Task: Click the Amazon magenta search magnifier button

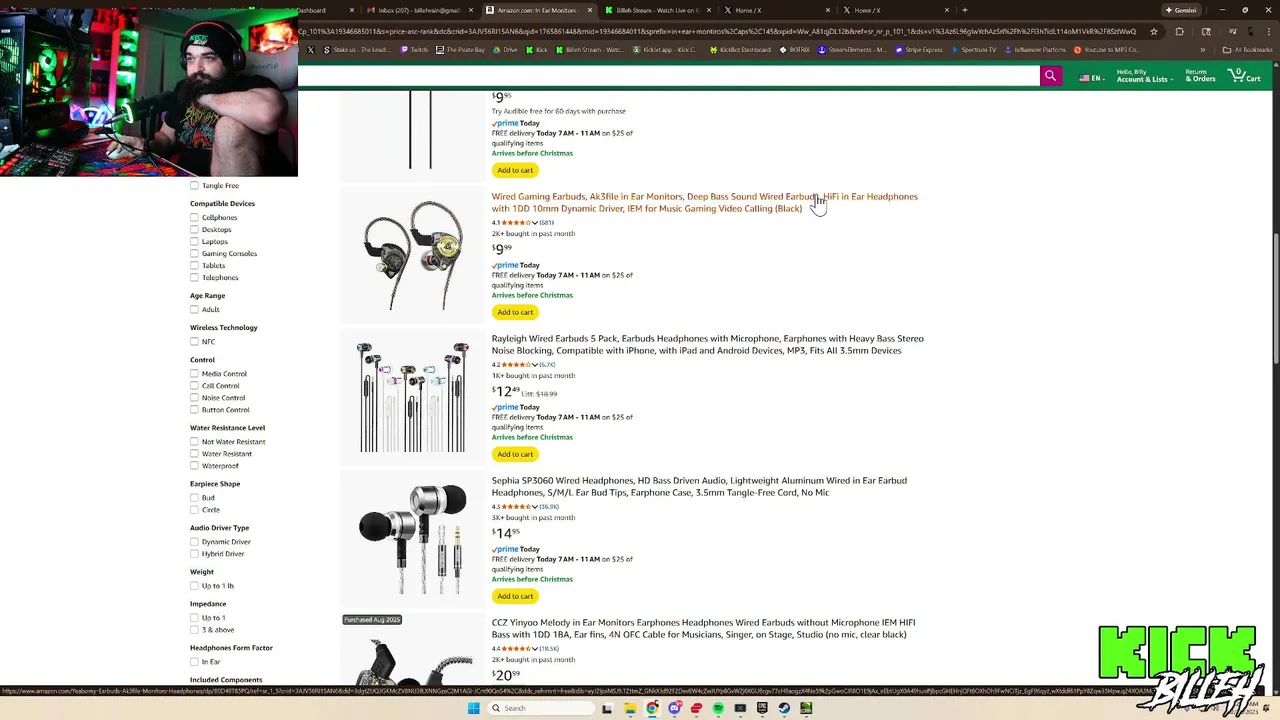Action: [1050, 76]
